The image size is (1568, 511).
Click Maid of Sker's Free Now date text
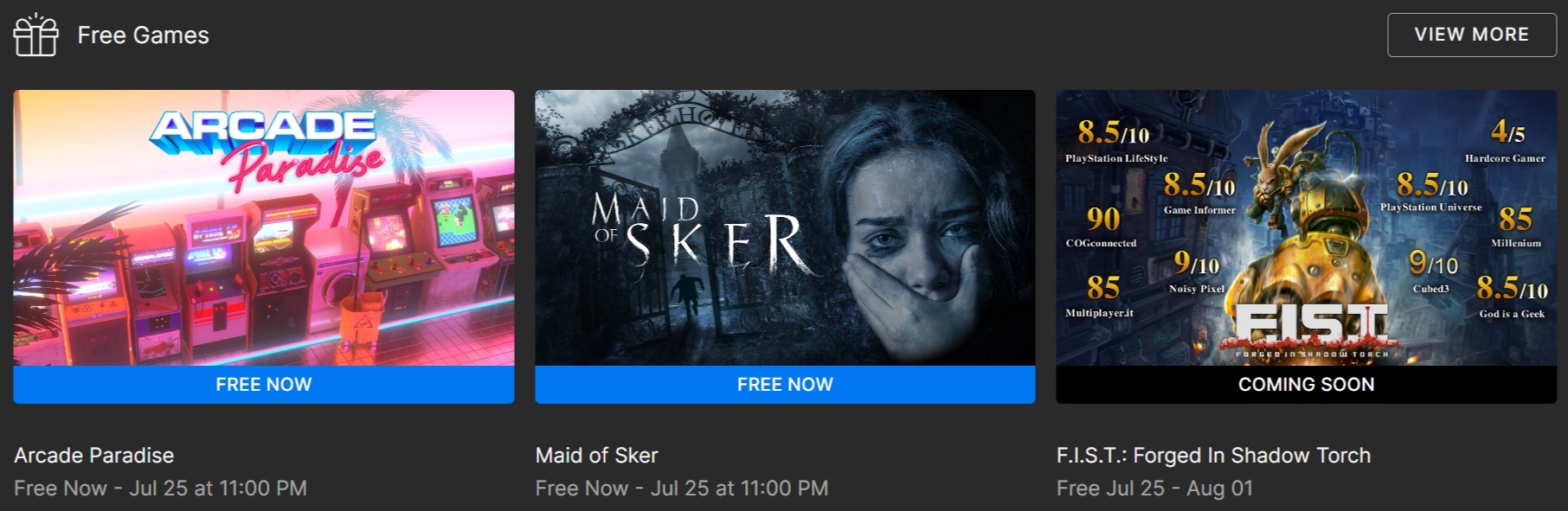click(x=682, y=488)
